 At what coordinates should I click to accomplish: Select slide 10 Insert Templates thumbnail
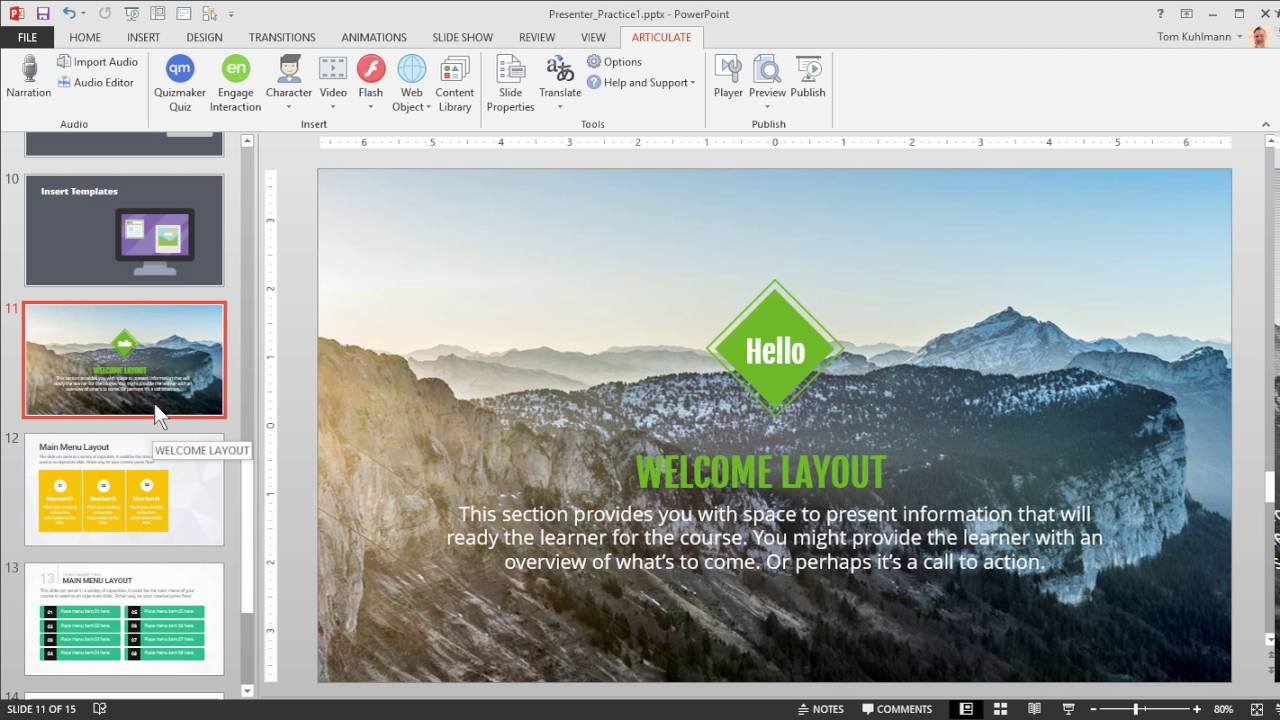coord(124,230)
